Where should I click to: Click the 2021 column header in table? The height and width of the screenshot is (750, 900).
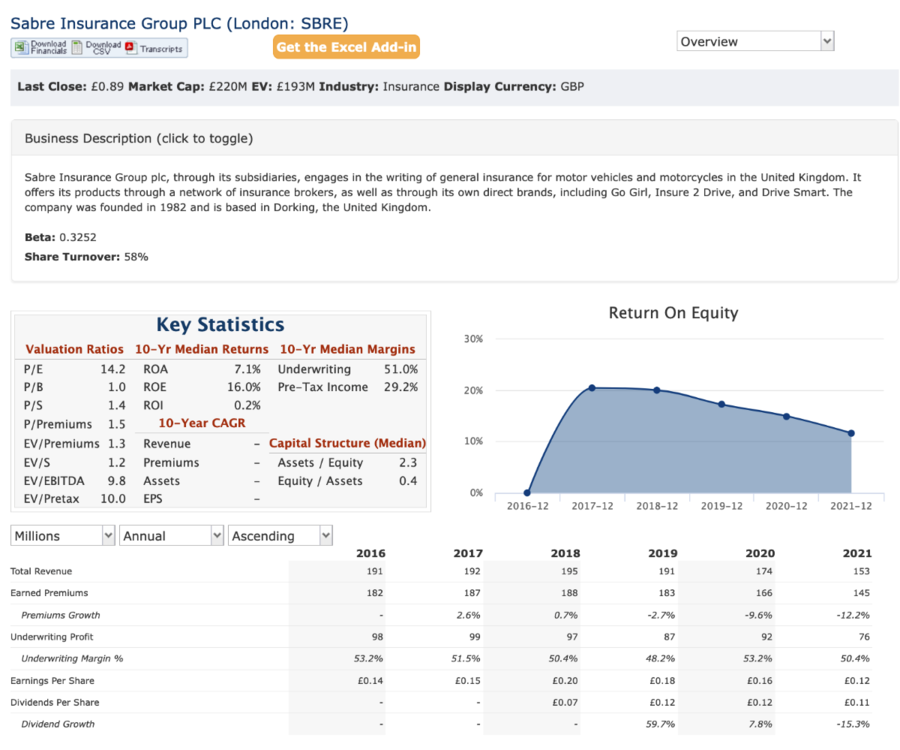tap(857, 553)
